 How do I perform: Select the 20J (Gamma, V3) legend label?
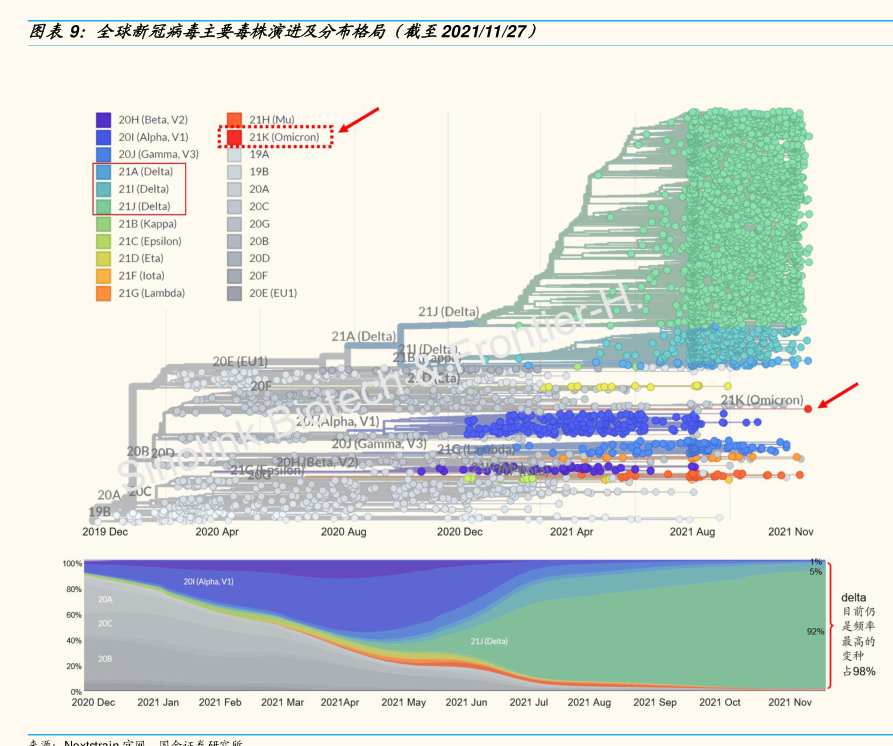[x=158, y=154]
